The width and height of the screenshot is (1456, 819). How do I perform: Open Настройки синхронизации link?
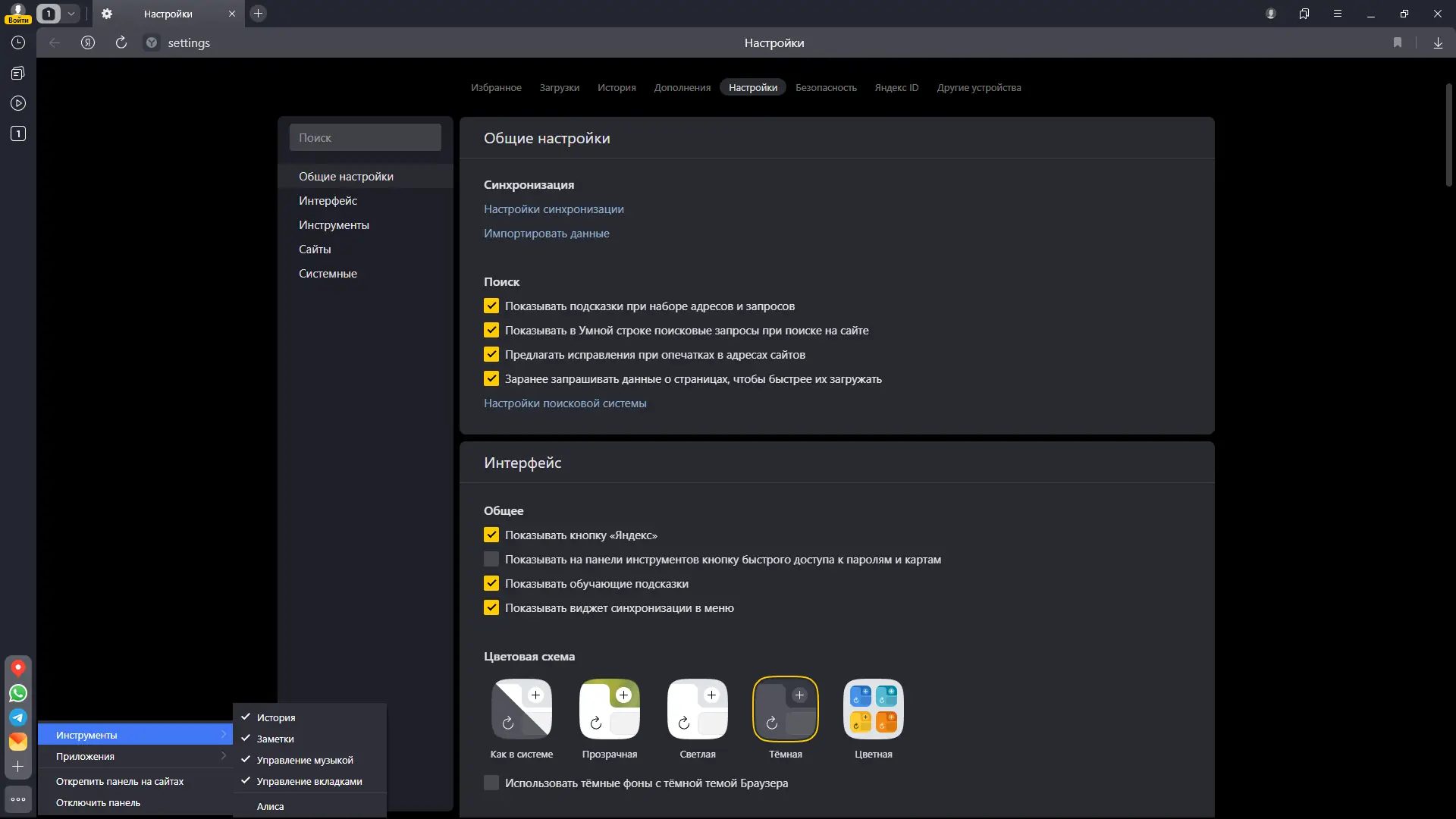pos(554,209)
